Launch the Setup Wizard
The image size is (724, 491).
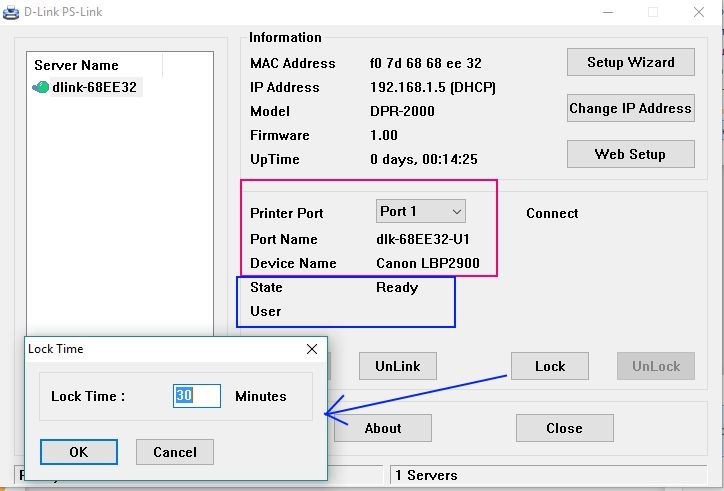(630, 62)
